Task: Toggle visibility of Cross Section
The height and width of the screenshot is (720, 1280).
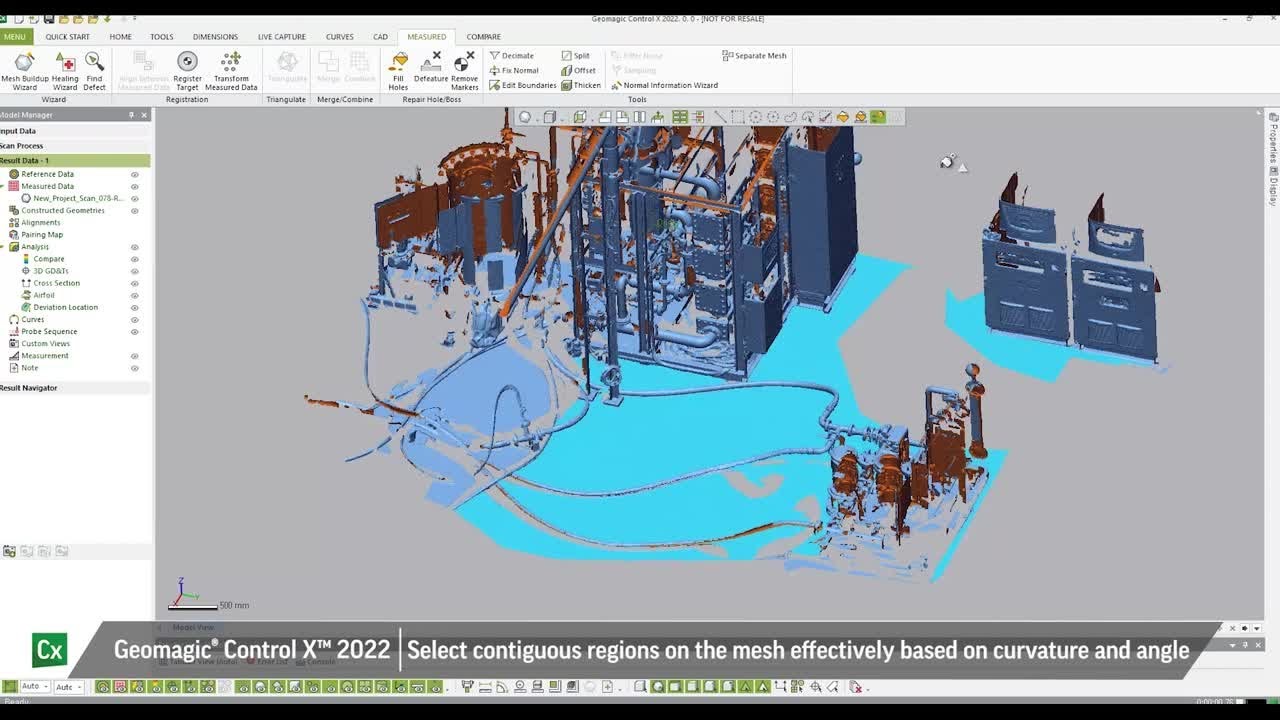Action: tap(135, 283)
